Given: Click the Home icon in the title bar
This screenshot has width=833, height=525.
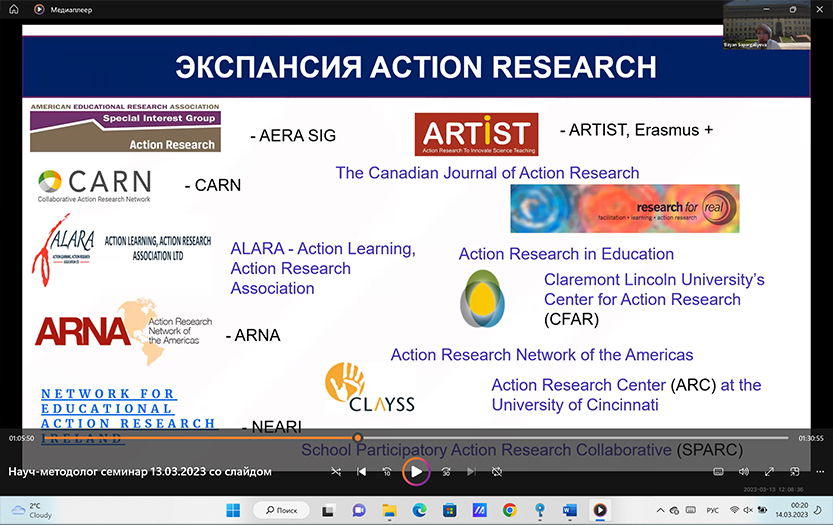Looking at the screenshot, I should [14, 8].
